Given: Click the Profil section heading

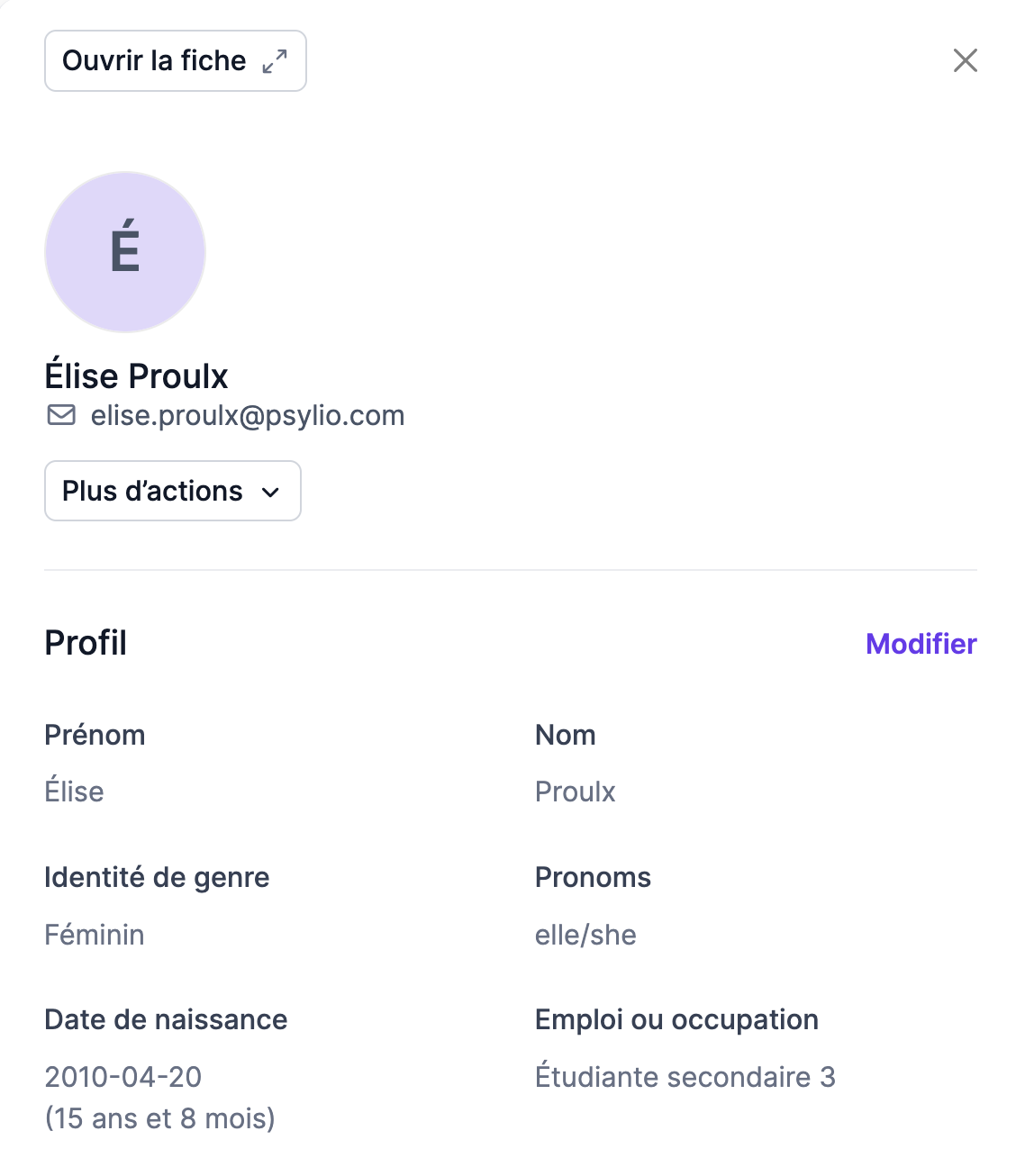Looking at the screenshot, I should [86, 643].
